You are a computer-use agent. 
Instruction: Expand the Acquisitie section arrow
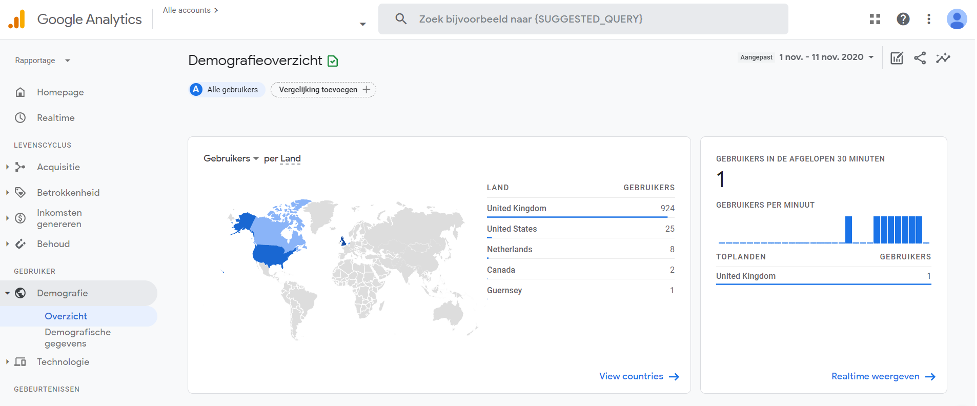point(7,167)
